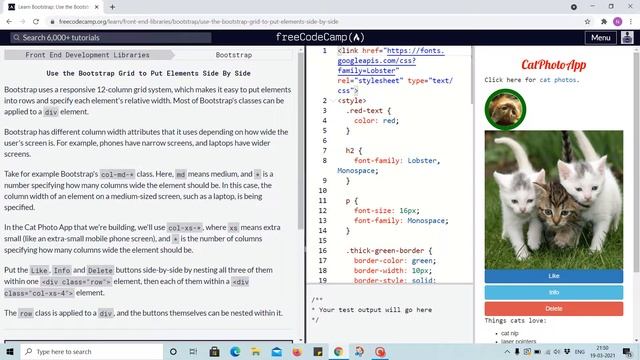
Task: Click the CatPhotoApp heading in preview
Action: coord(553,64)
